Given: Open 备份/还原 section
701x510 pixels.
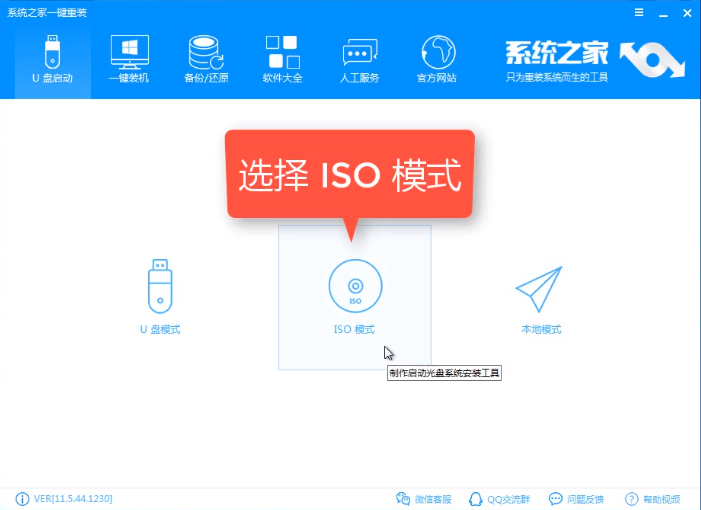Looking at the screenshot, I should tap(206, 59).
